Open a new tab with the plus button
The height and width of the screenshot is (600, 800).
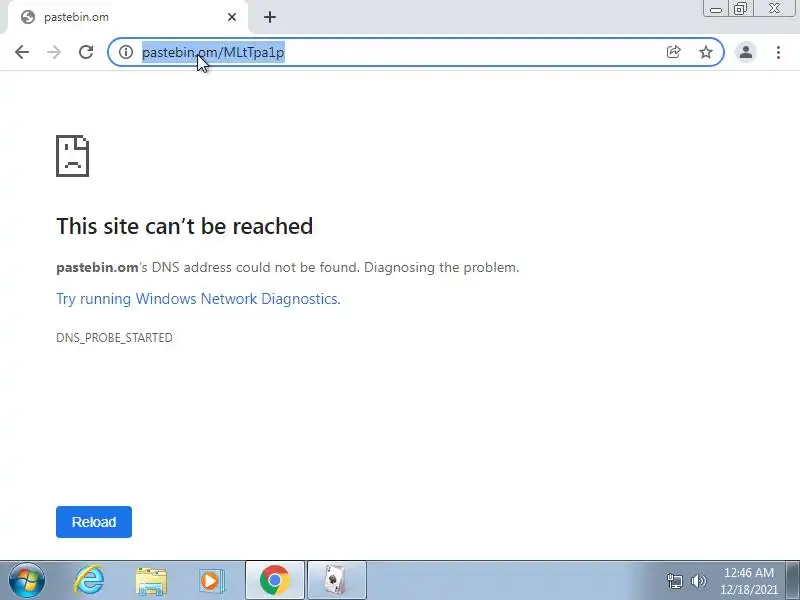click(270, 17)
